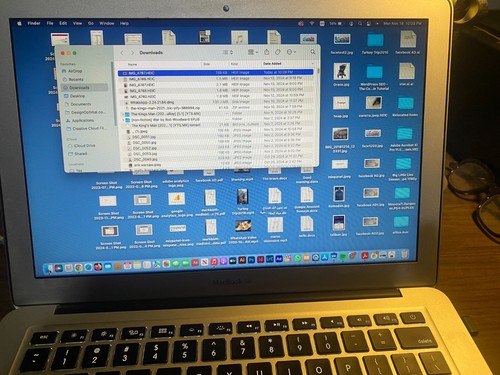Open the Finder grouping options dropdown
This screenshot has height=375, width=500.
point(253,52)
